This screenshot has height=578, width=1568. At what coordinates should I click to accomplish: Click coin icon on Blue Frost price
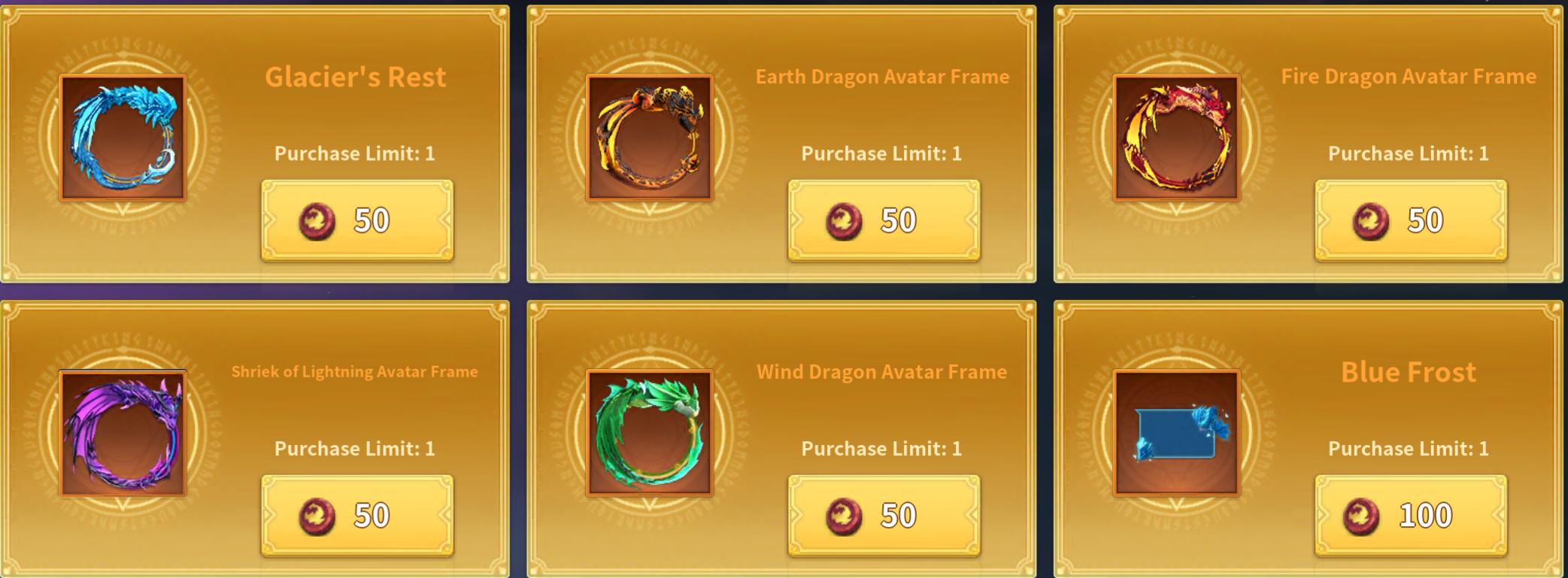1361,516
